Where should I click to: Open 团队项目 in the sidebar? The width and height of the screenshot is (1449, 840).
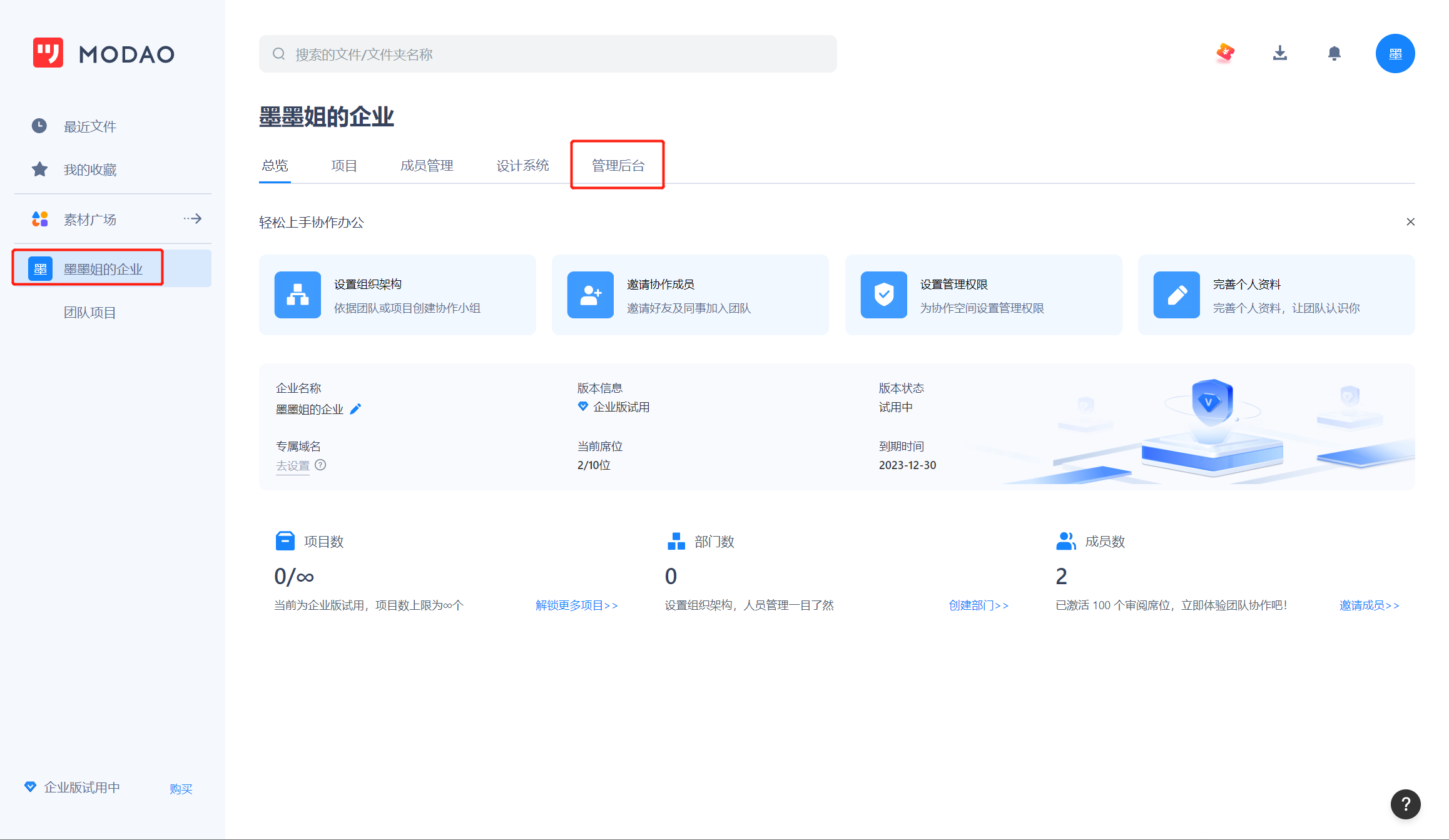pos(89,313)
